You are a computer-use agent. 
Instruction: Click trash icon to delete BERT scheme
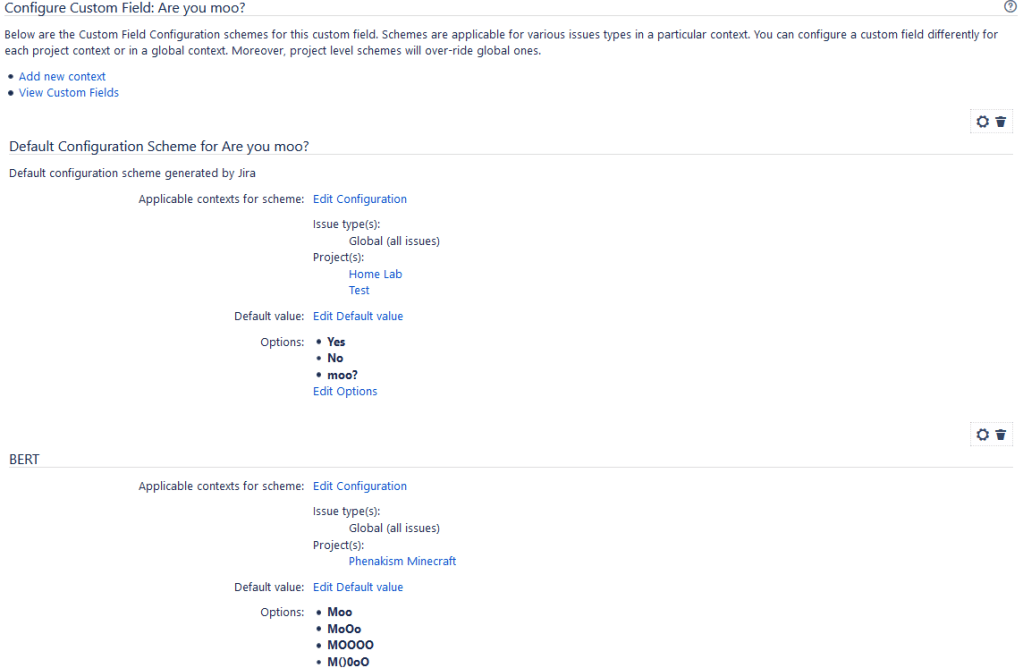[1001, 435]
